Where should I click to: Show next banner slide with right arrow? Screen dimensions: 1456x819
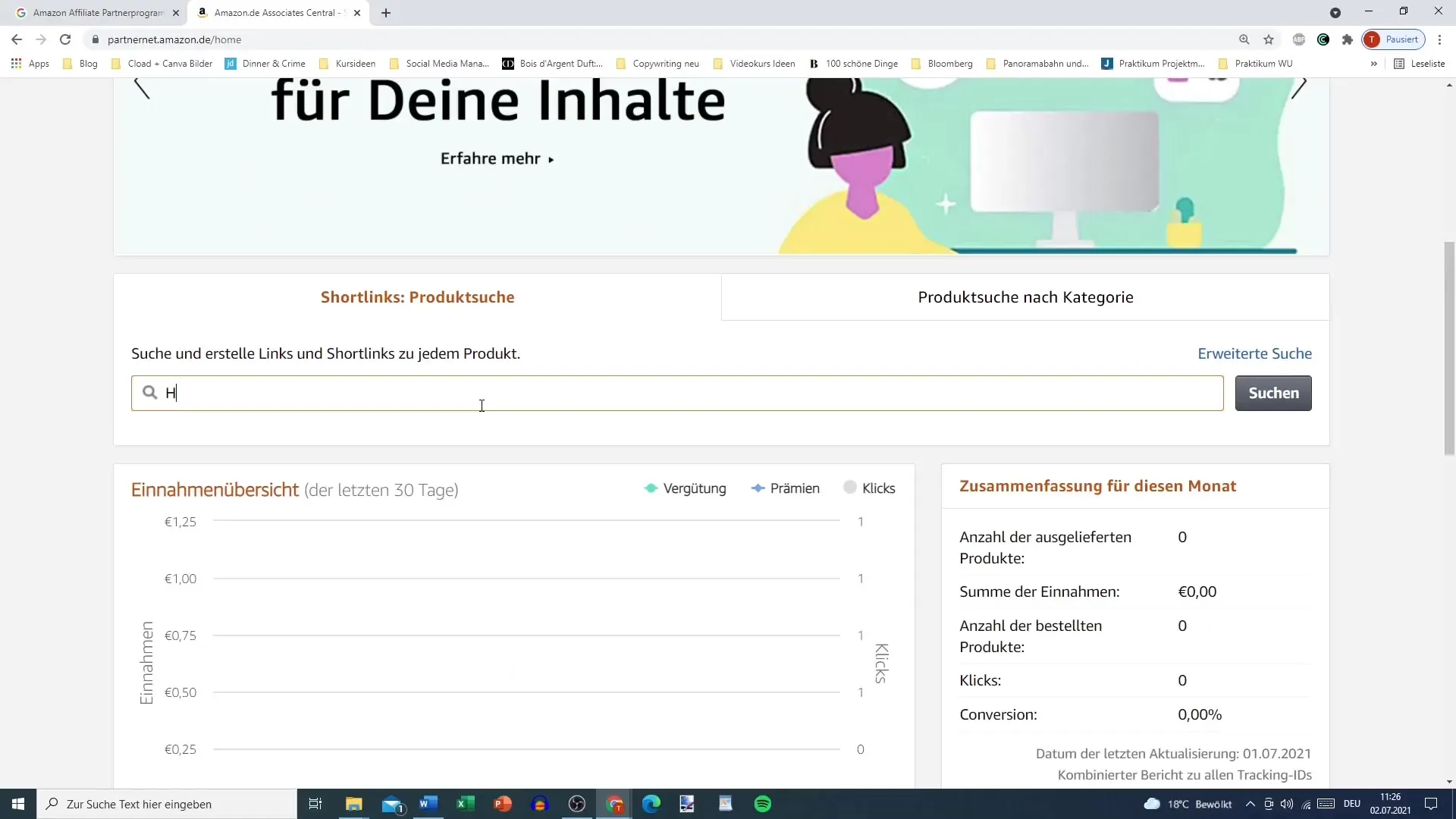coord(1299,88)
